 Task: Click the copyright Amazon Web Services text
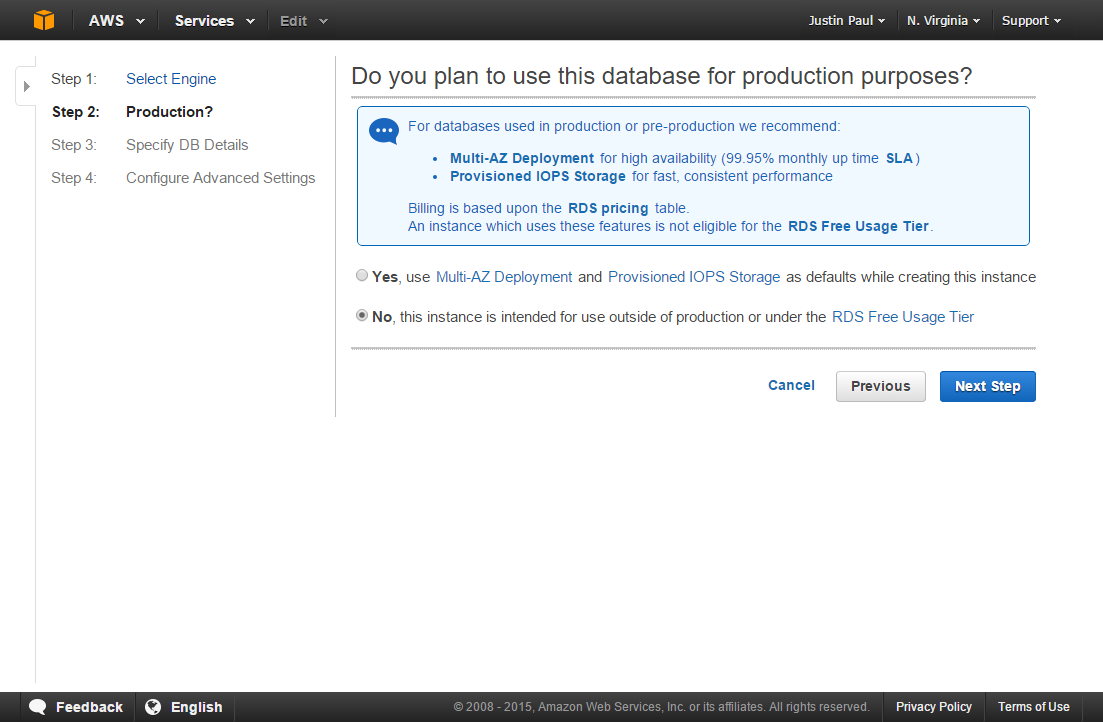coord(661,707)
